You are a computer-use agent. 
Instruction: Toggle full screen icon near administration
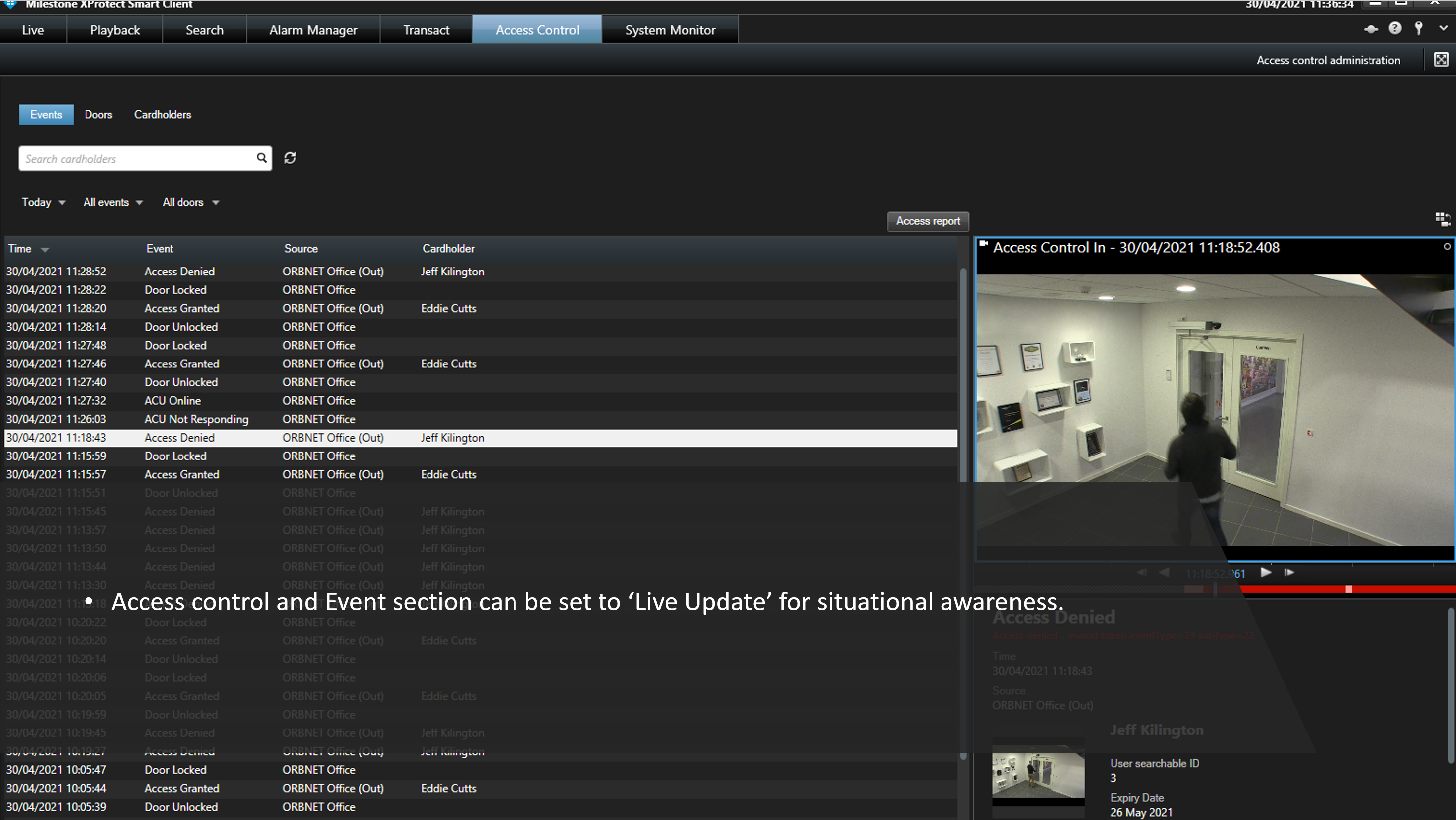[x=1441, y=59]
